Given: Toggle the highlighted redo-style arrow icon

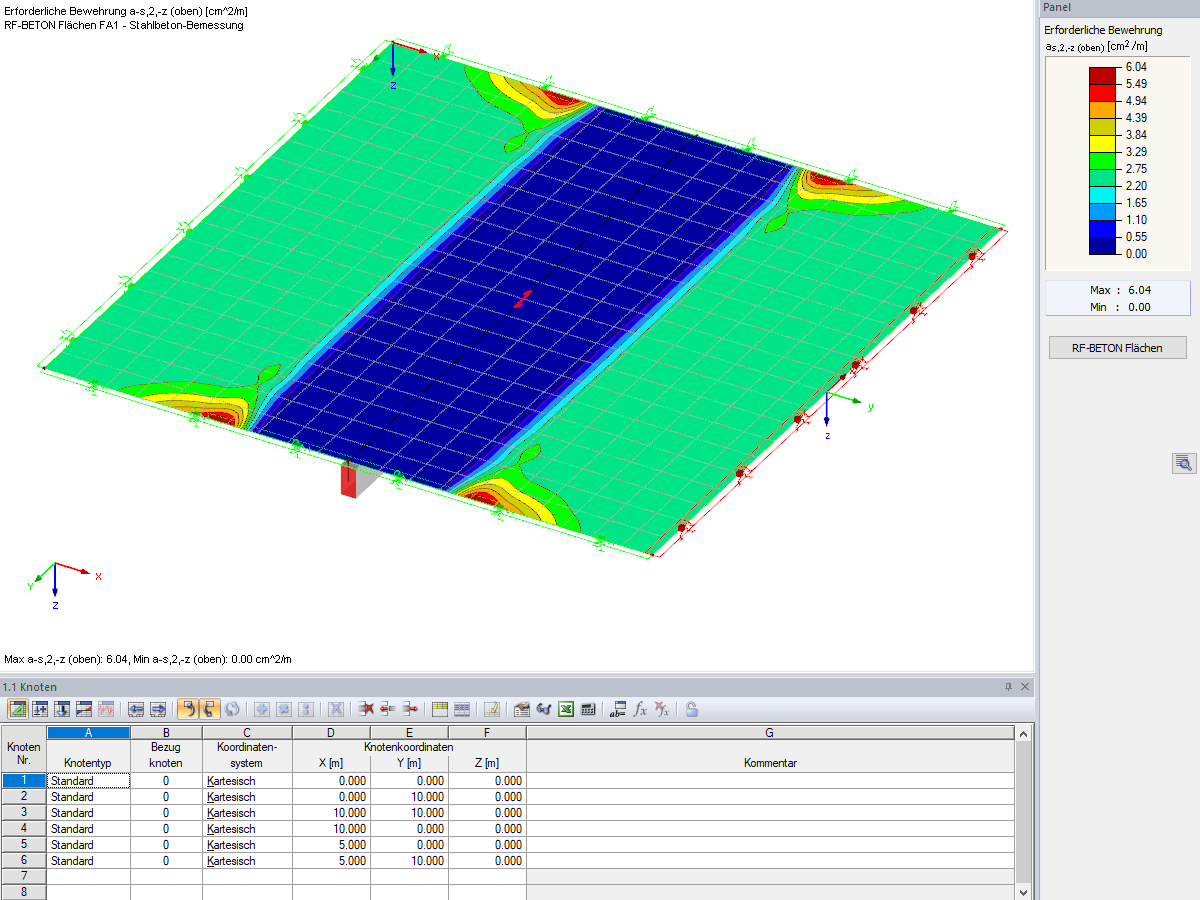Looking at the screenshot, I should 209,709.
